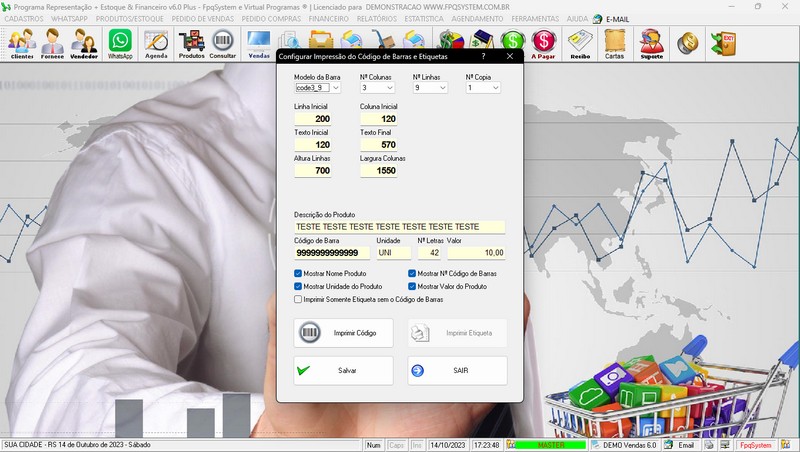
Task: Expand the Nº Colunas dropdown
Action: (390, 88)
